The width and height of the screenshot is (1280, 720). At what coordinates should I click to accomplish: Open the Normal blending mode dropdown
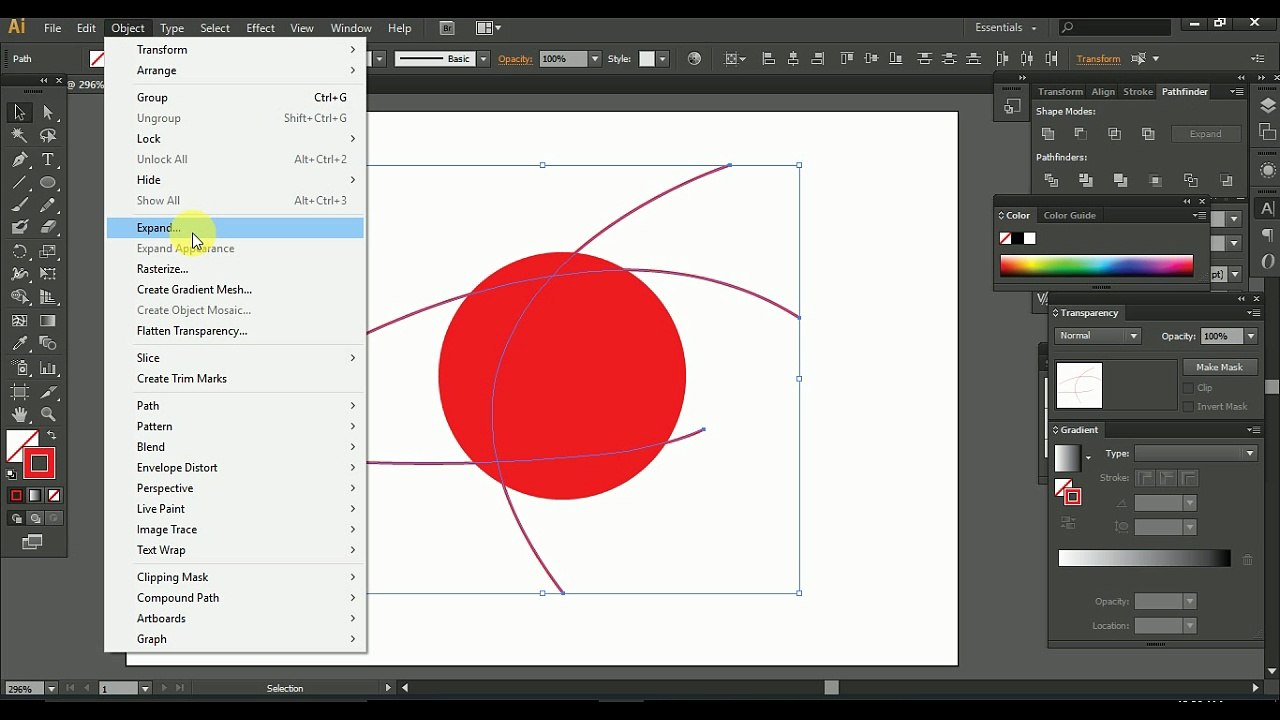1097,336
